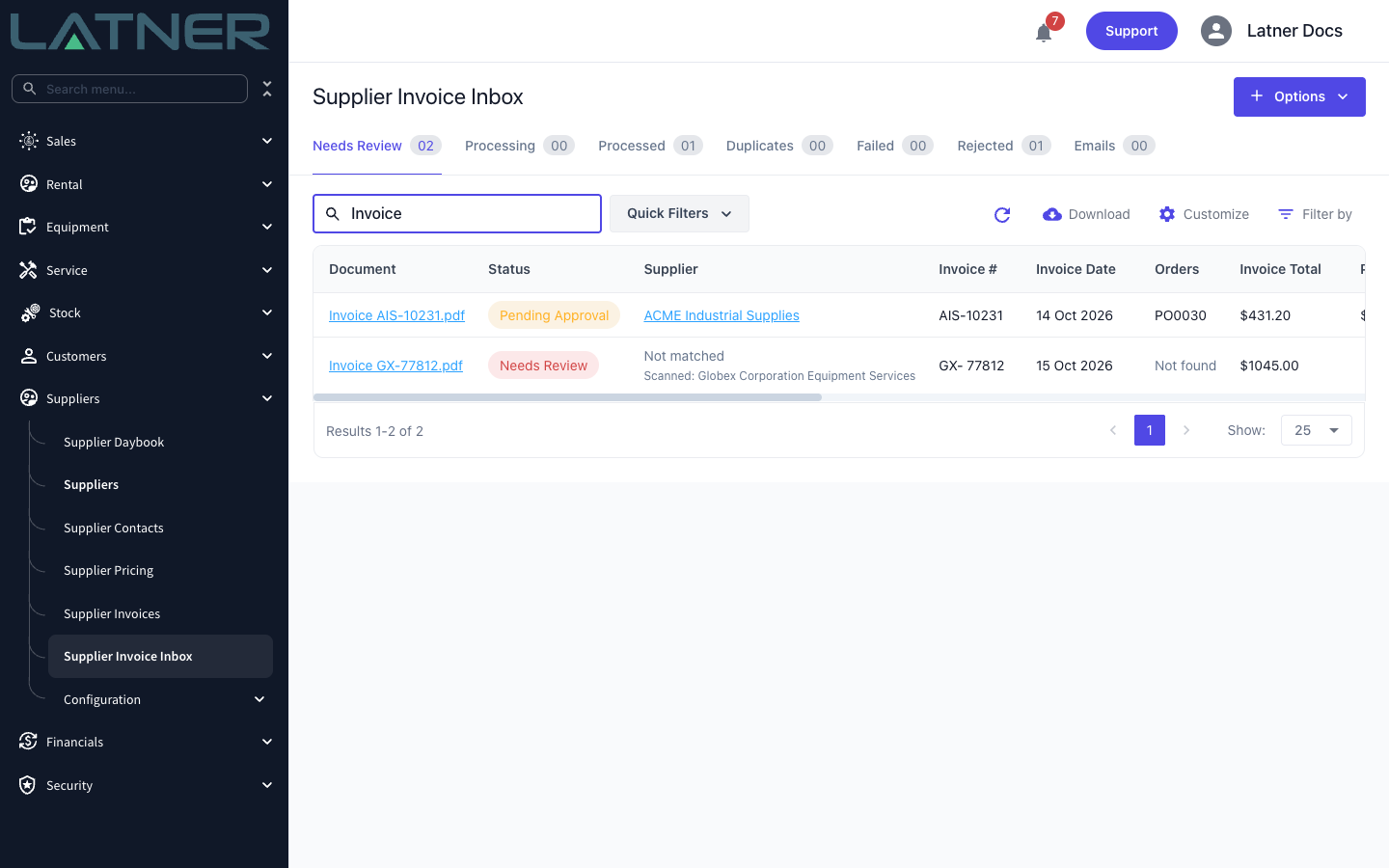Click the Equipment sidebar icon

point(28,227)
